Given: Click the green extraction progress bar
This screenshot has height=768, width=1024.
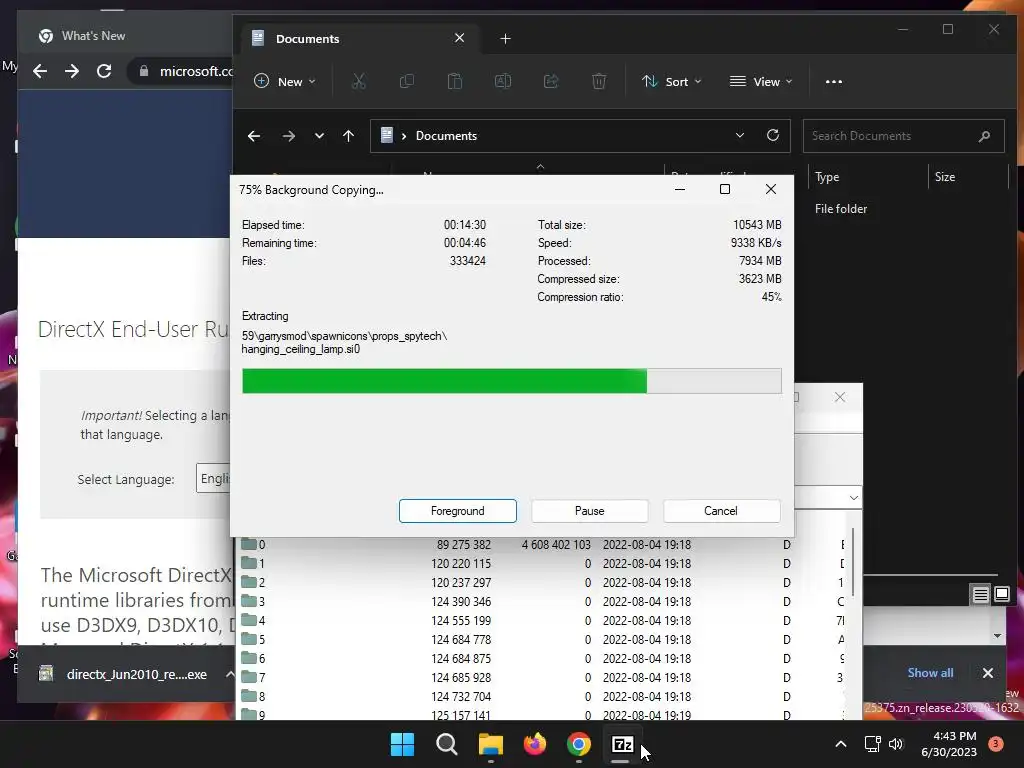Looking at the screenshot, I should pos(511,381).
